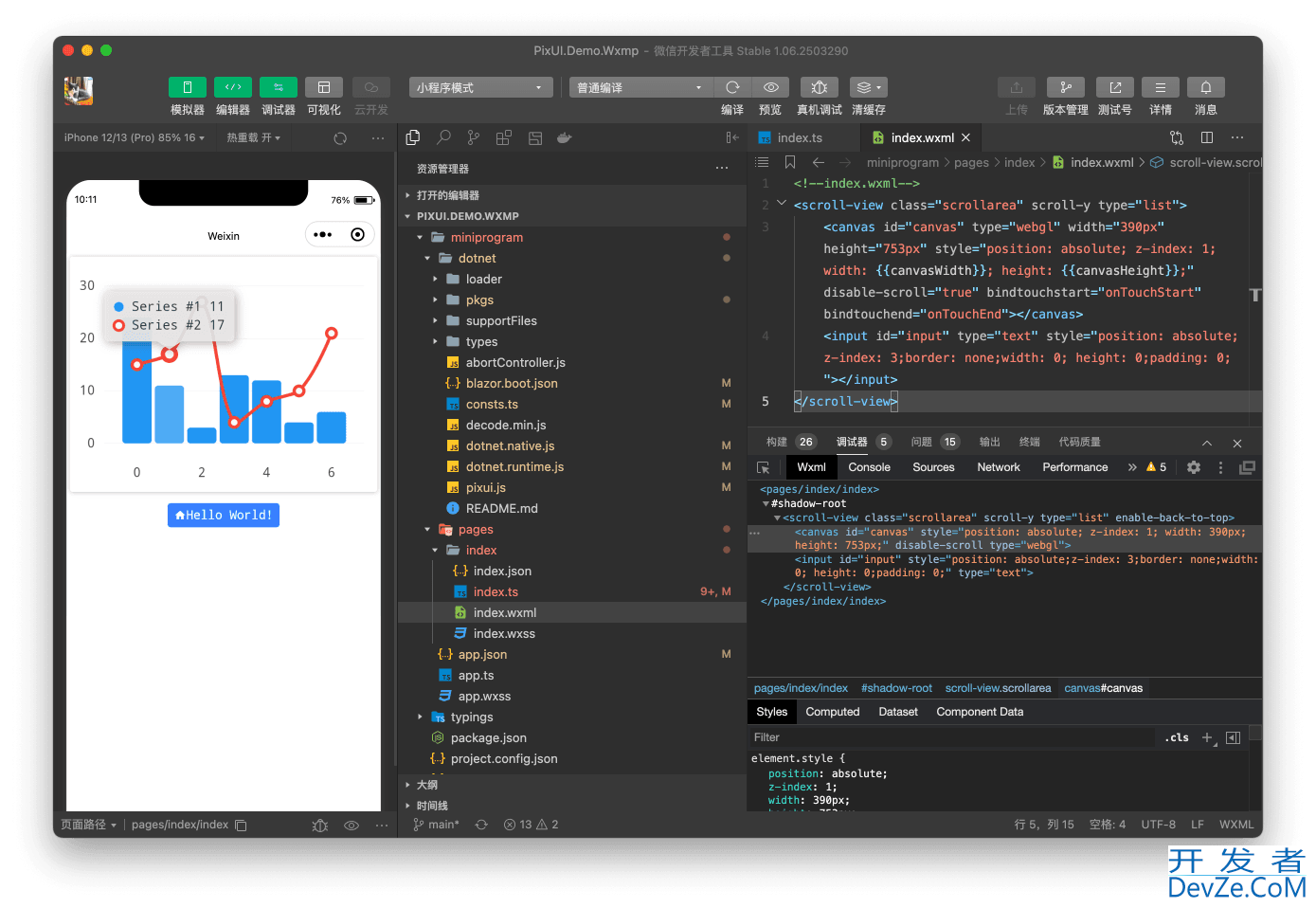Viewport: 1316px width, 908px height.
Task: Click the main* git branch status item
Action: [x=436, y=825]
